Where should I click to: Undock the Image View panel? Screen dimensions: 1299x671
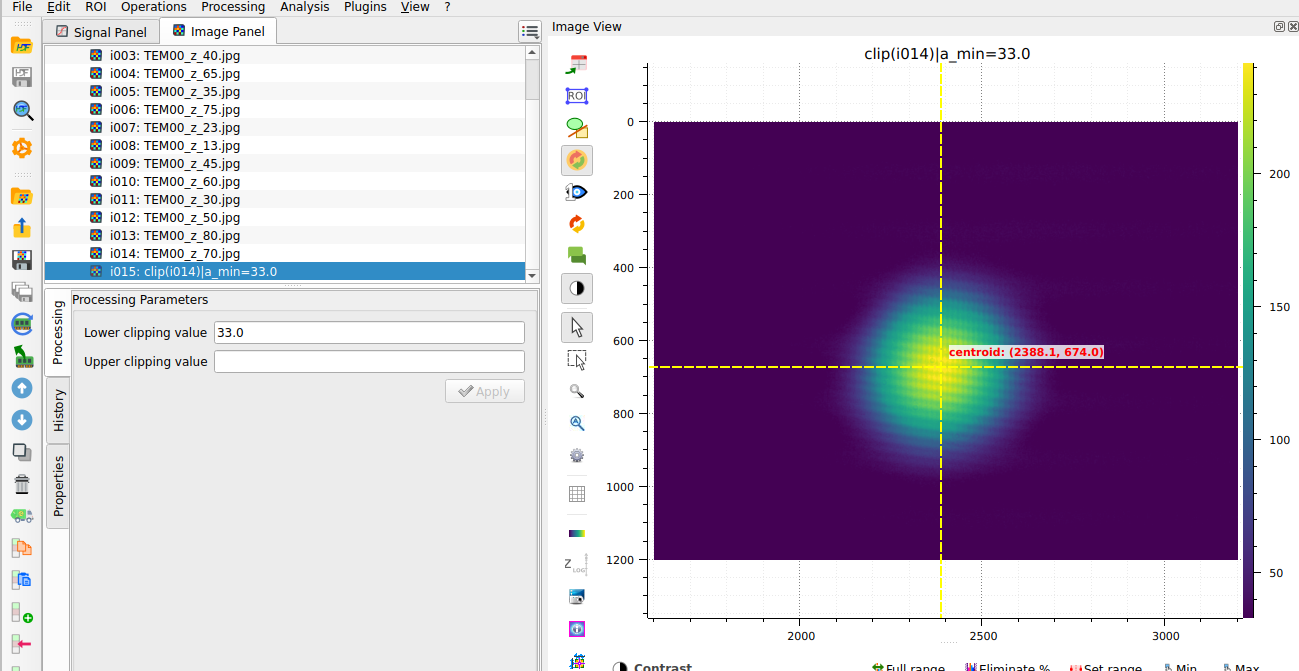click(1279, 27)
